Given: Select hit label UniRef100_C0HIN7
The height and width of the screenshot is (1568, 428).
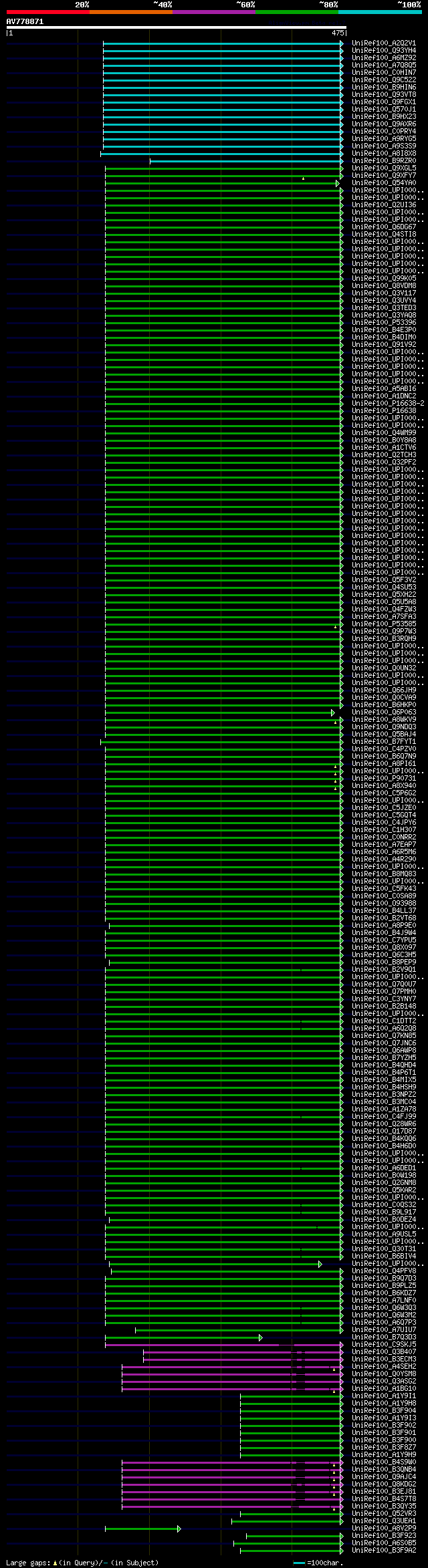Looking at the screenshot, I should 384,72.
